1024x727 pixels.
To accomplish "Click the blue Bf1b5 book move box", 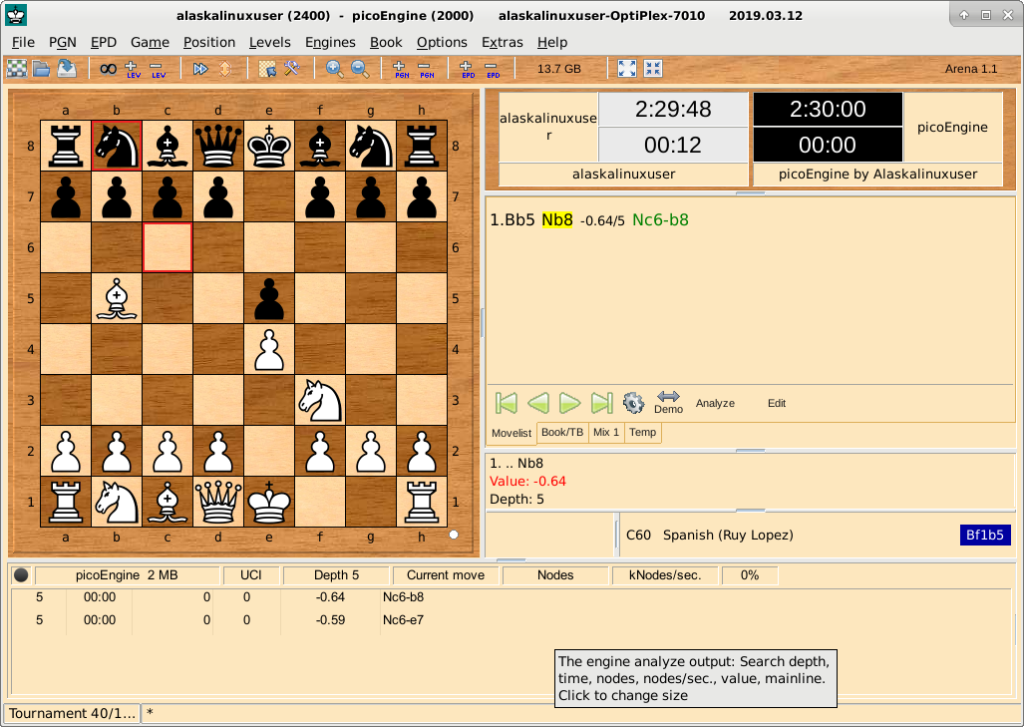I will [x=984, y=535].
